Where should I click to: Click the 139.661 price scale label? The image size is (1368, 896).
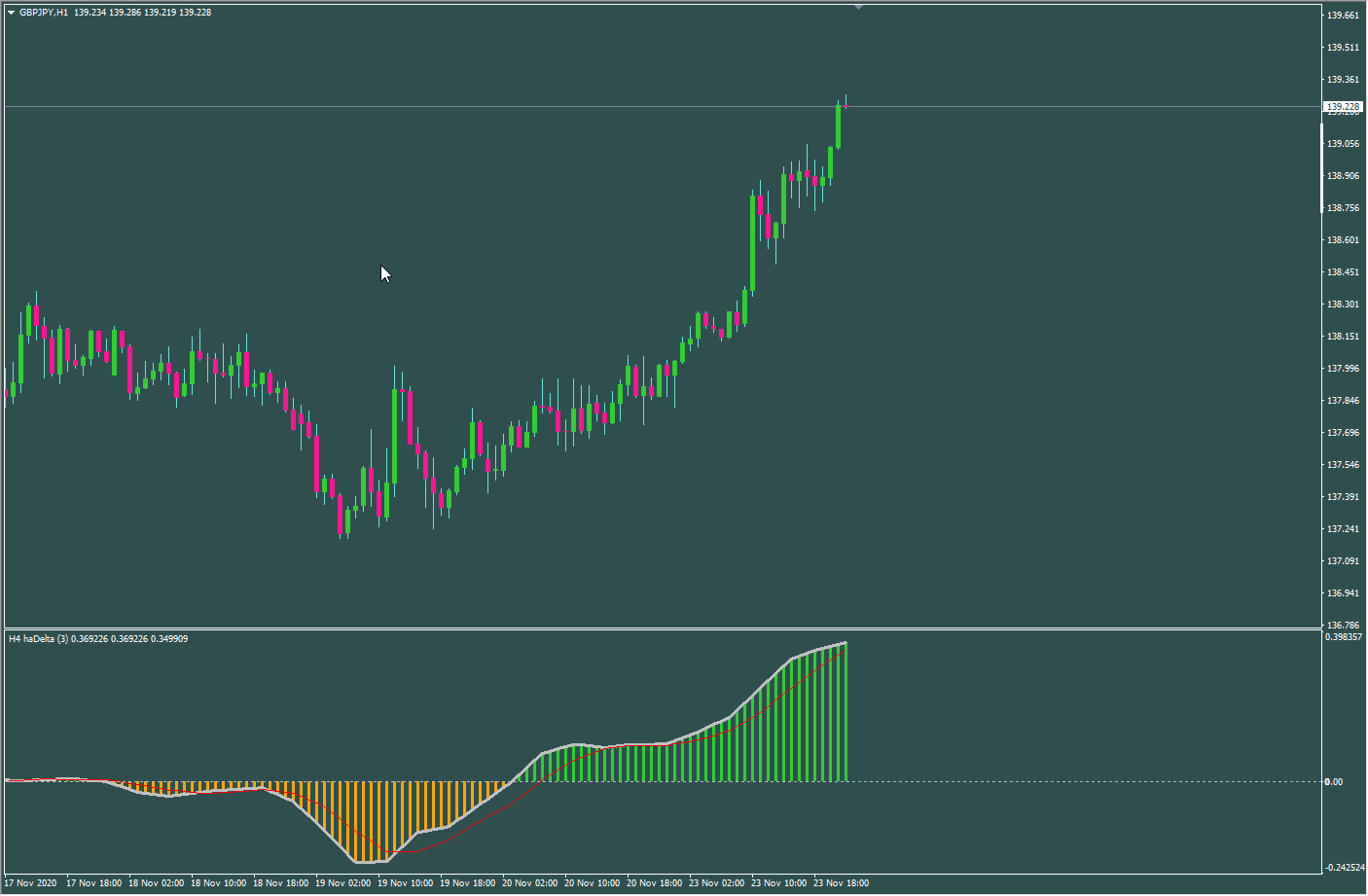(x=1343, y=16)
